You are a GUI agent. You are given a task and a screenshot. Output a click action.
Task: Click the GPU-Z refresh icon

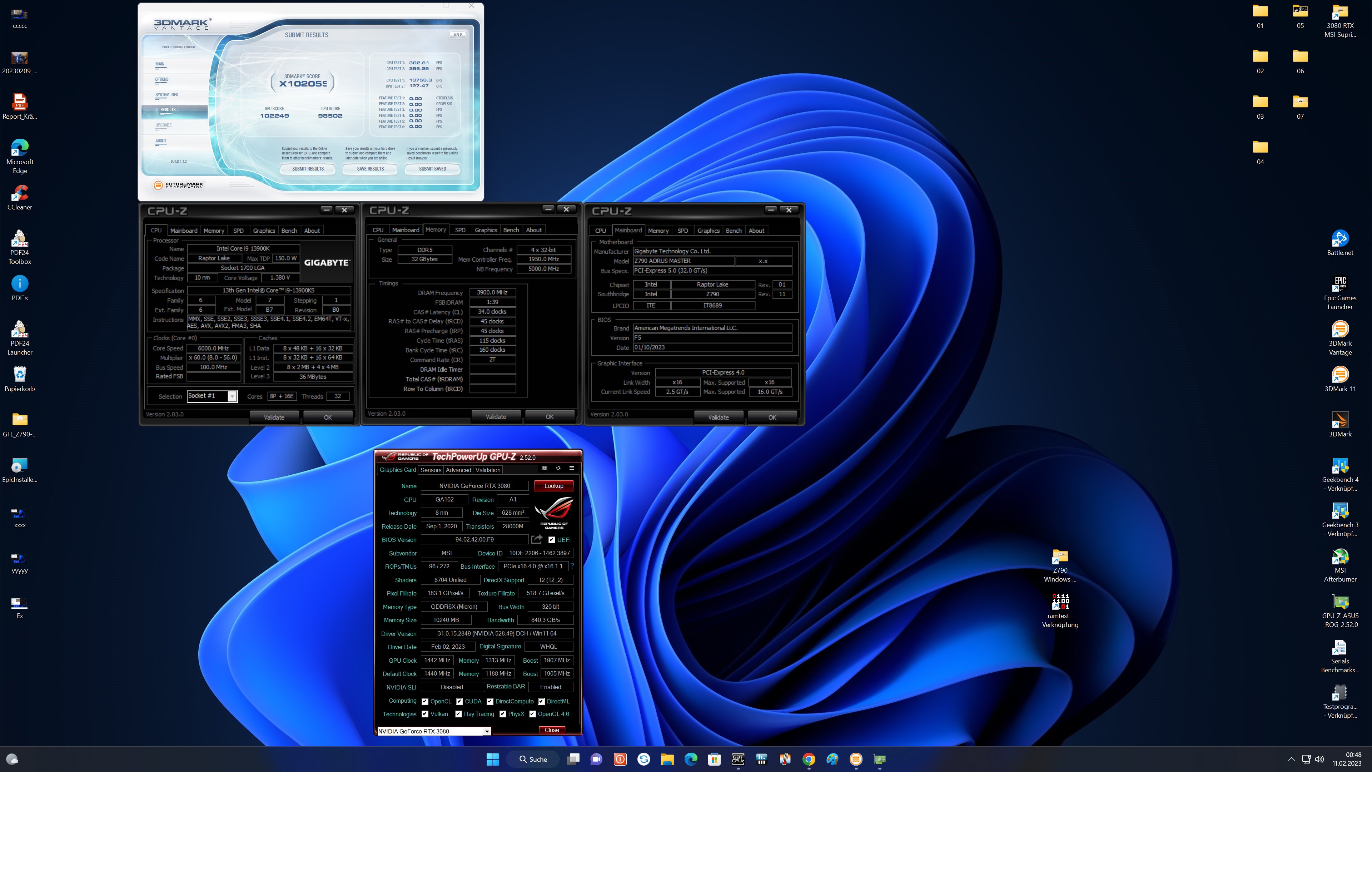click(x=558, y=468)
